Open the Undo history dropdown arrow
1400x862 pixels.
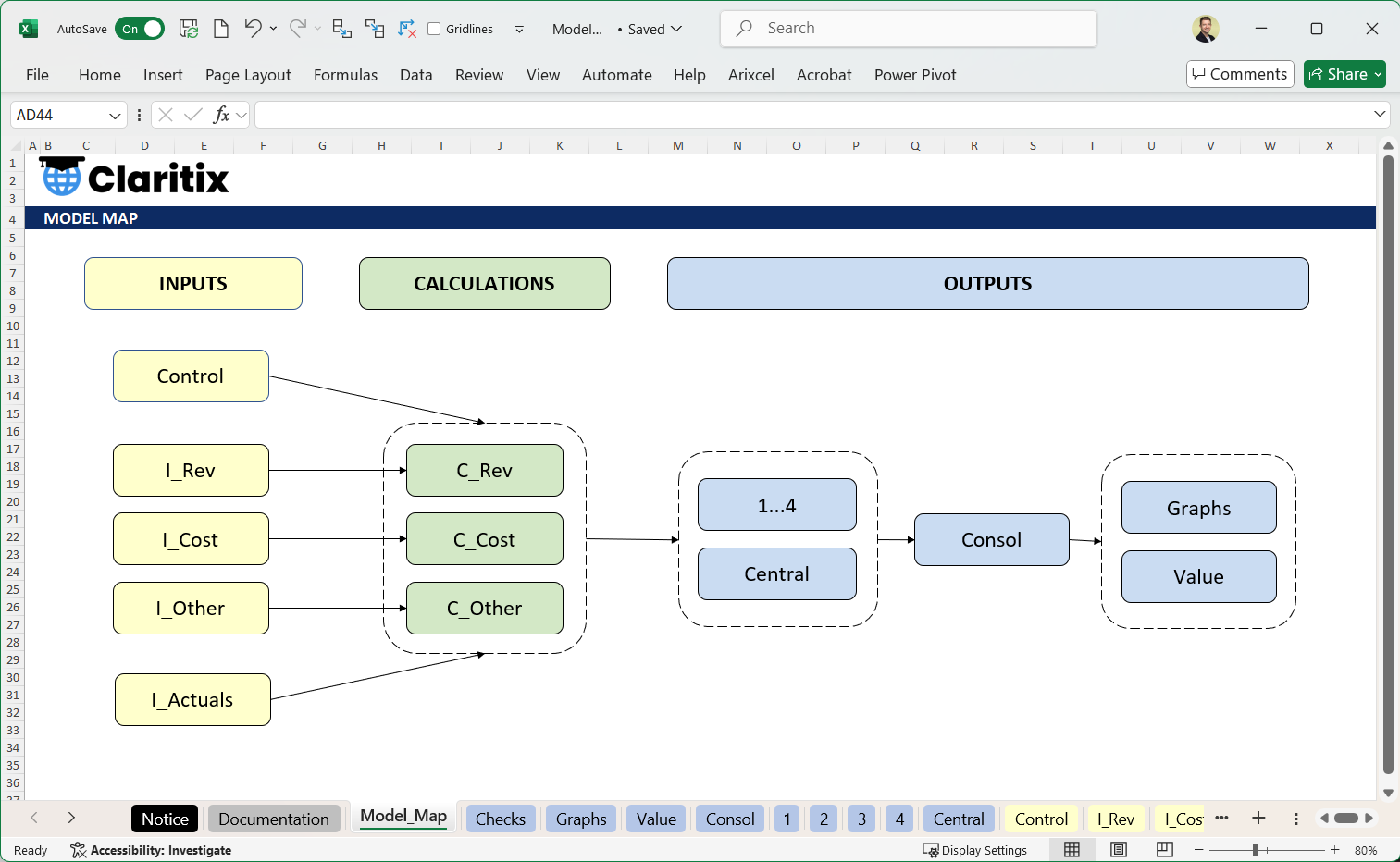(273, 29)
